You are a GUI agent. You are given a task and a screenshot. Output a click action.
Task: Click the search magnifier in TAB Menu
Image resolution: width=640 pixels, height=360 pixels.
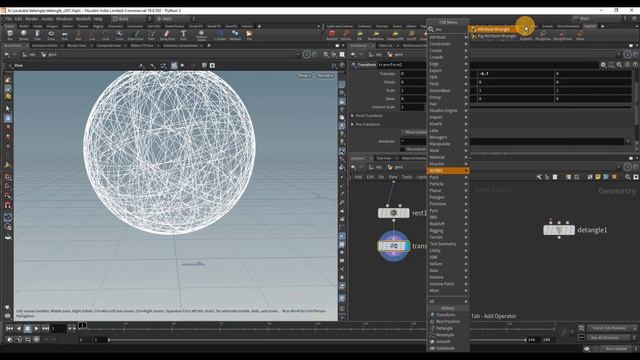point(431,29)
